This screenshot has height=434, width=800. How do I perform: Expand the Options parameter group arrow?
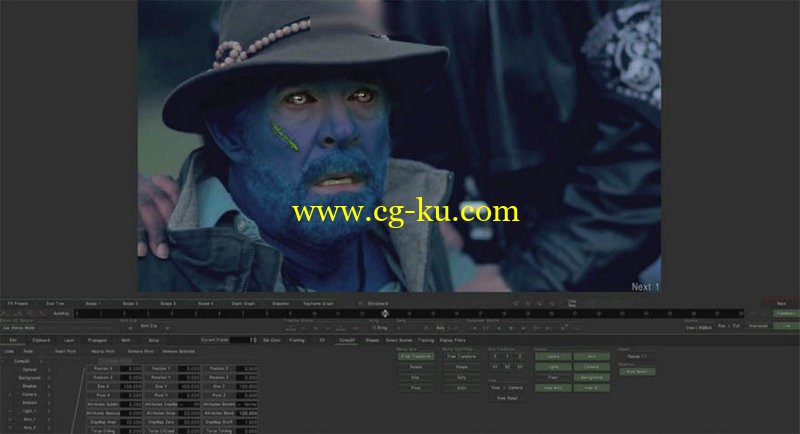pos(48,370)
